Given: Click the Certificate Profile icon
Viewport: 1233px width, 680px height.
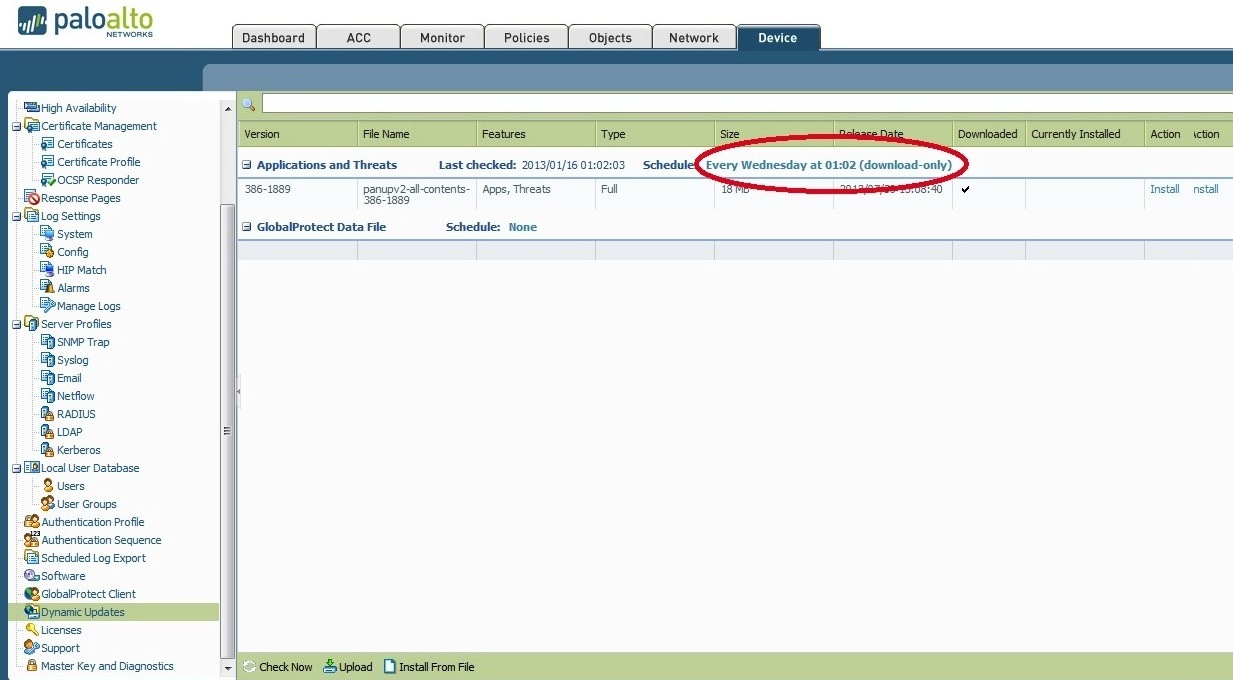Looking at the screenshot, I should (47, 162).
